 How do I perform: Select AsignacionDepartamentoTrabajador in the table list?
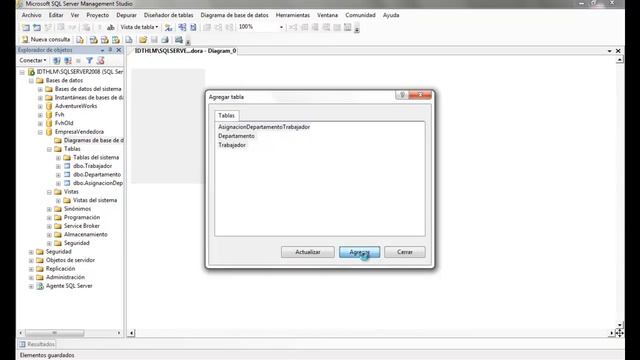coord(264,127)
